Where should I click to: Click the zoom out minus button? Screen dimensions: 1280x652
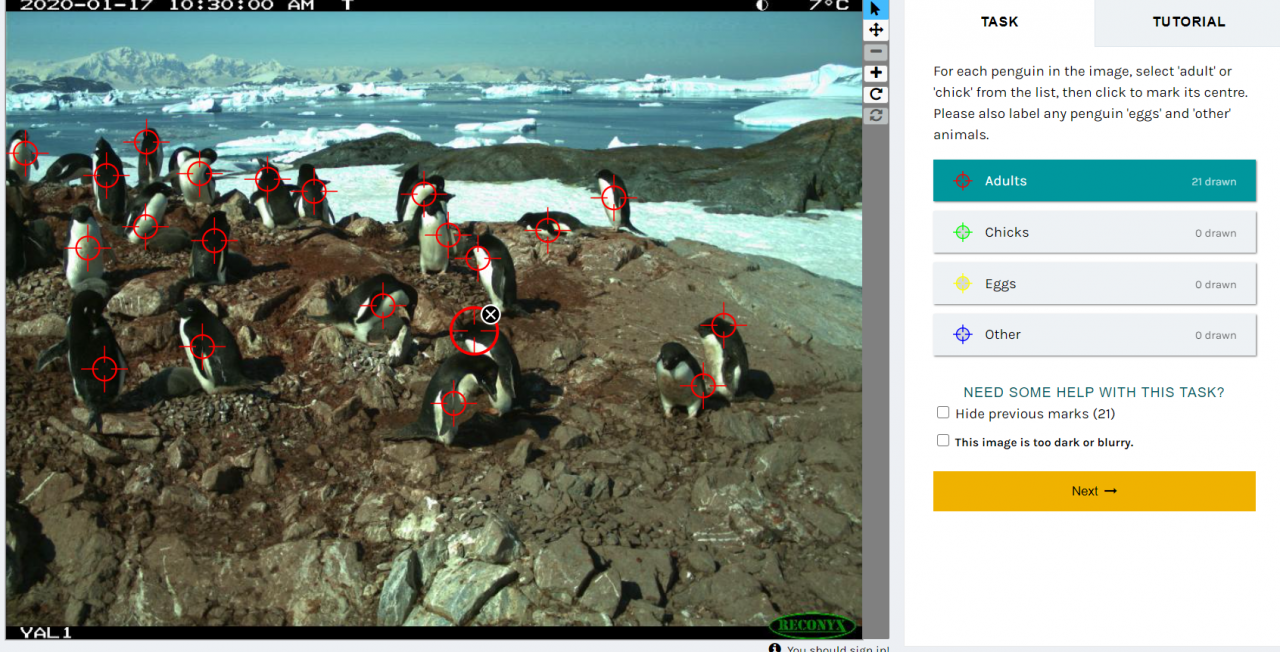(x=876, y=51)
